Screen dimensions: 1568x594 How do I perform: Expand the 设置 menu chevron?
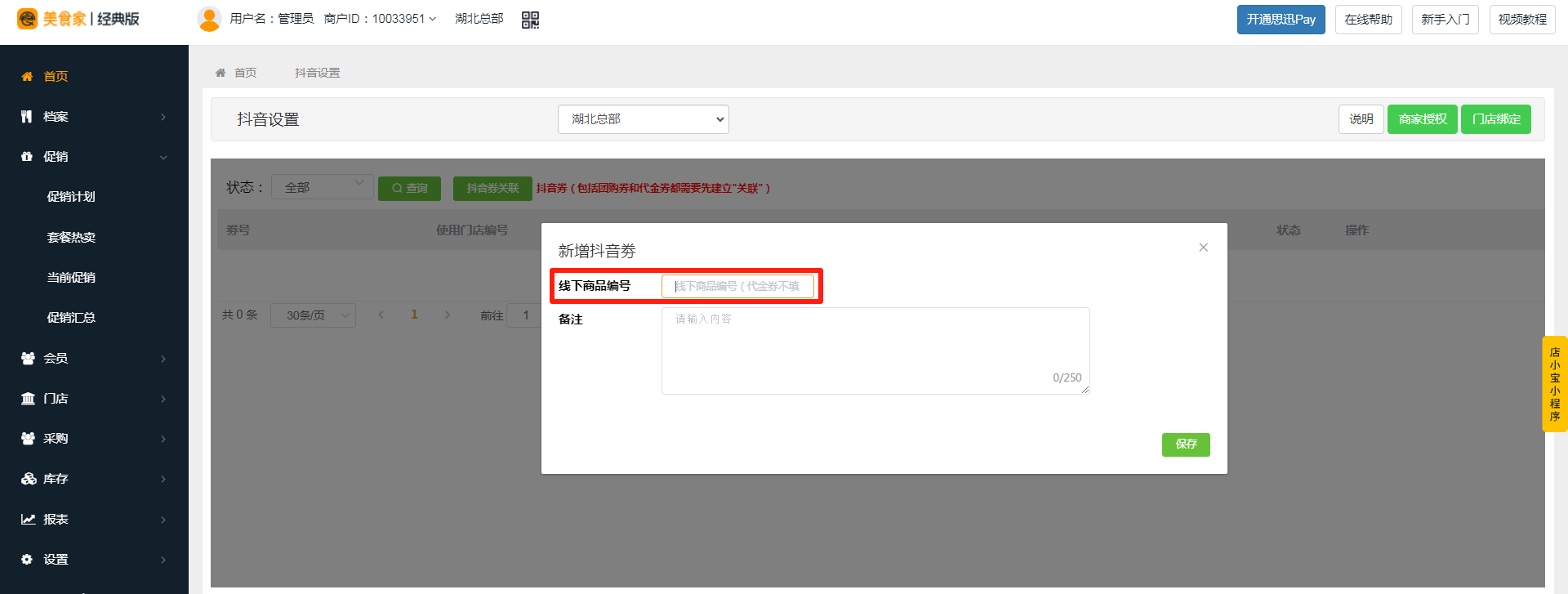(163, 560)
